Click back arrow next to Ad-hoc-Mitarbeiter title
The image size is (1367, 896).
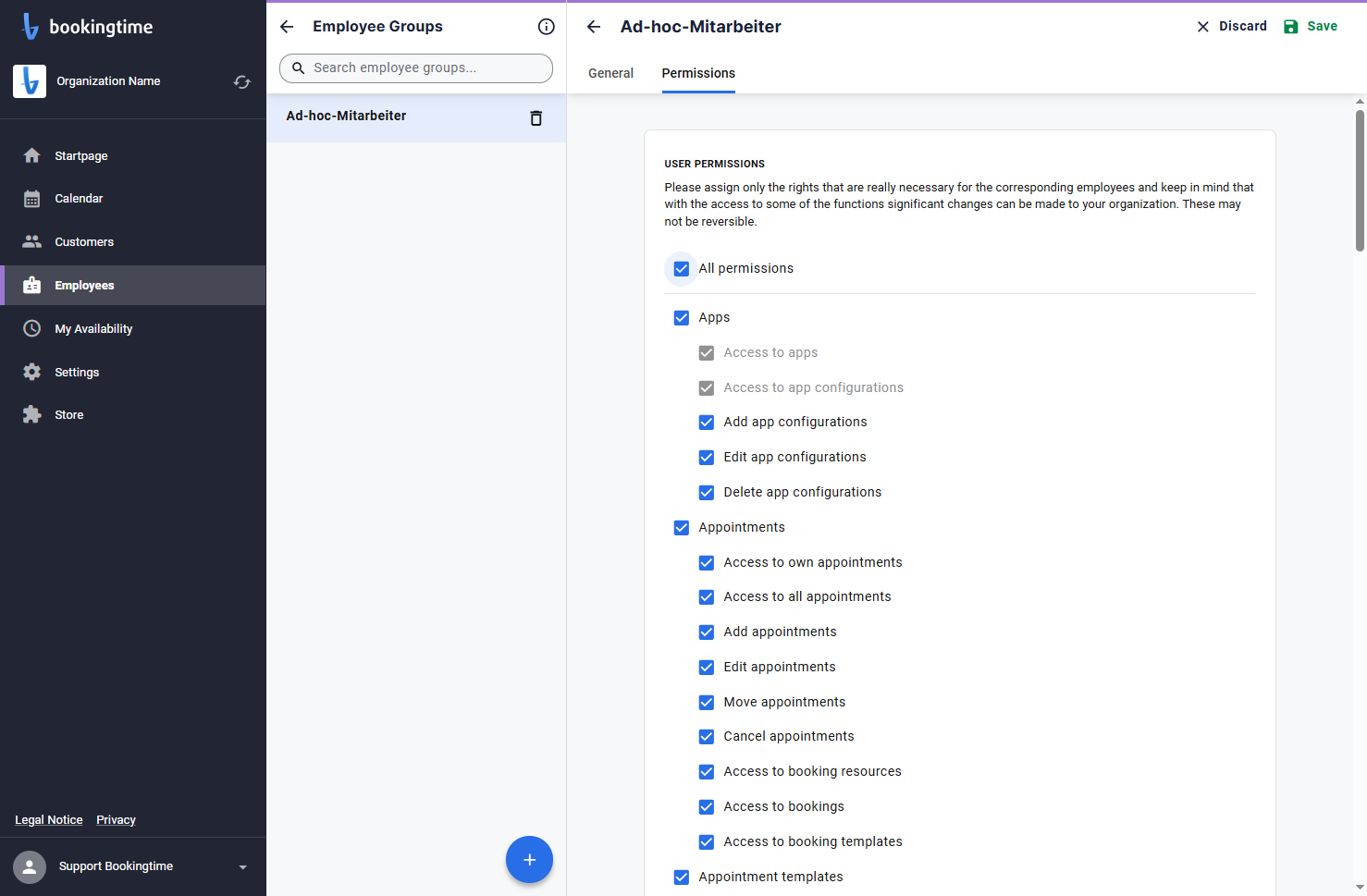point(594,27)
